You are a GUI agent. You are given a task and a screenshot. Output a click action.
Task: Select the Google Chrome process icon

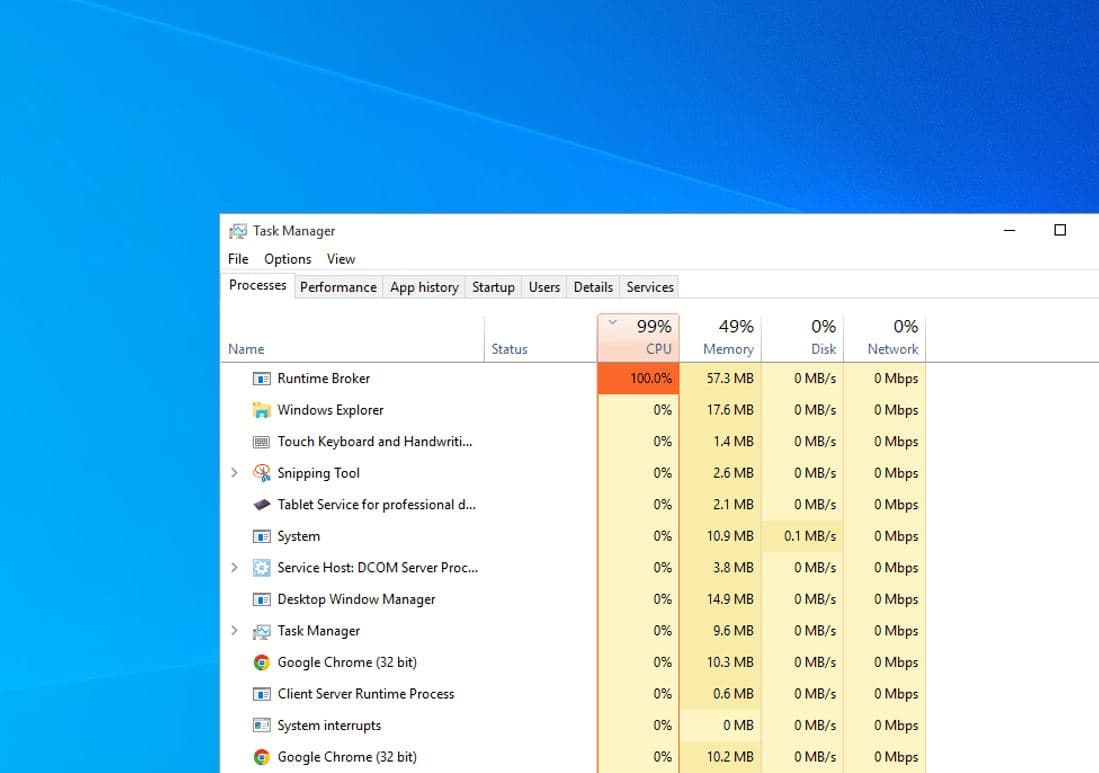coord(261,662)
